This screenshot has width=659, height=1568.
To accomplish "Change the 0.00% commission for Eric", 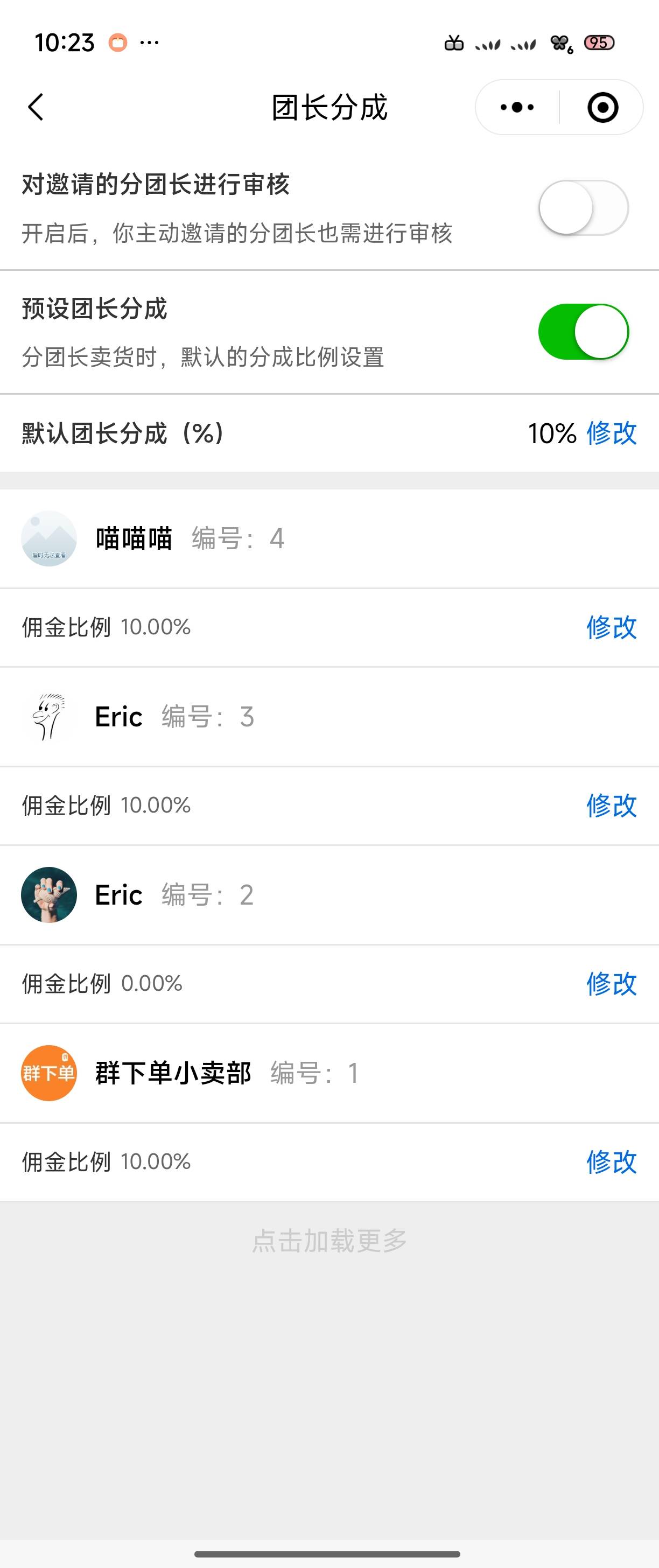I will [611, 984].
